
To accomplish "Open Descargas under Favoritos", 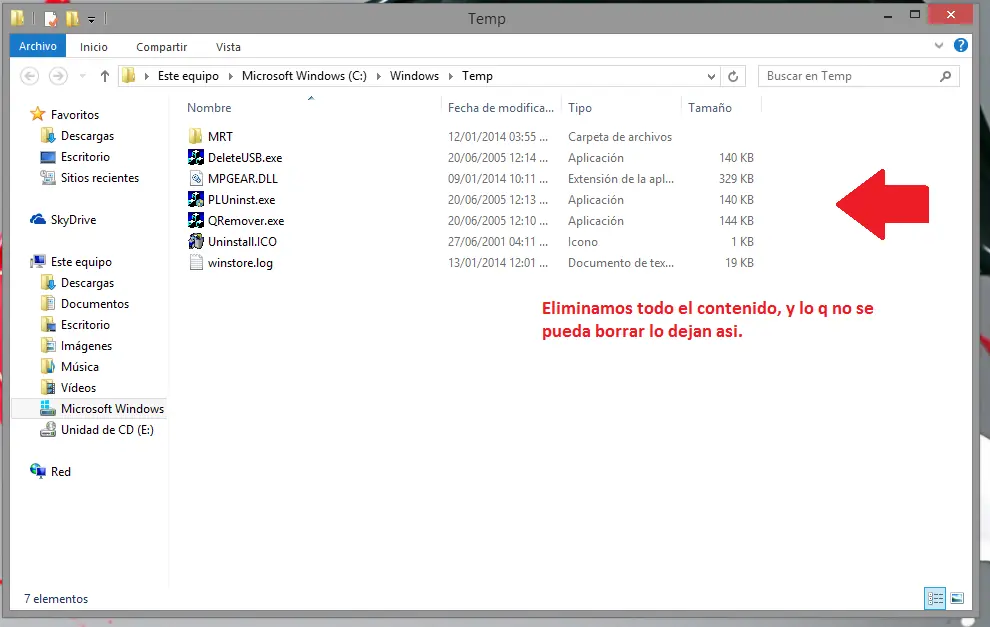I will [x=87, y=136].
